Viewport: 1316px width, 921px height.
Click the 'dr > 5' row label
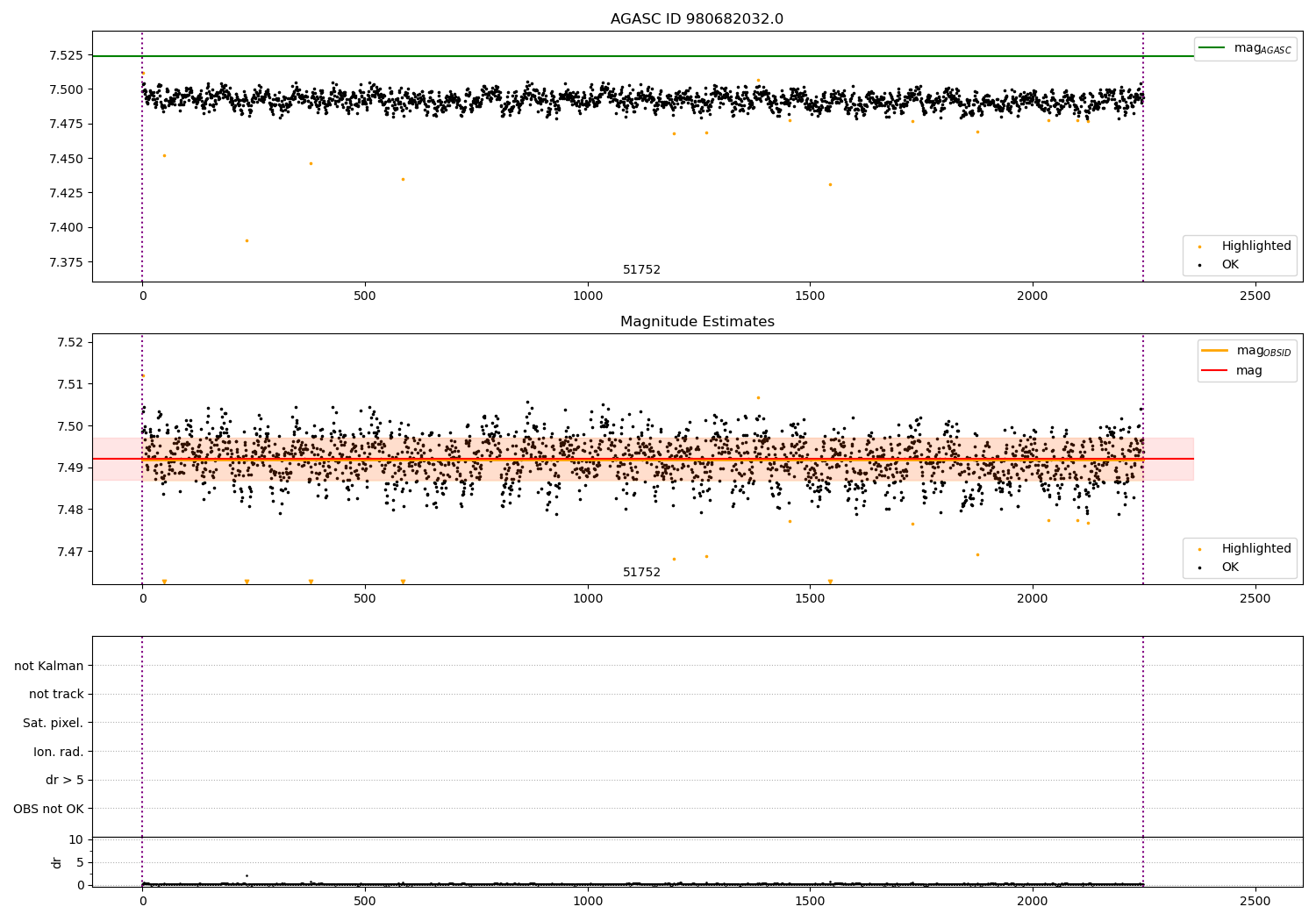[65, 780]
